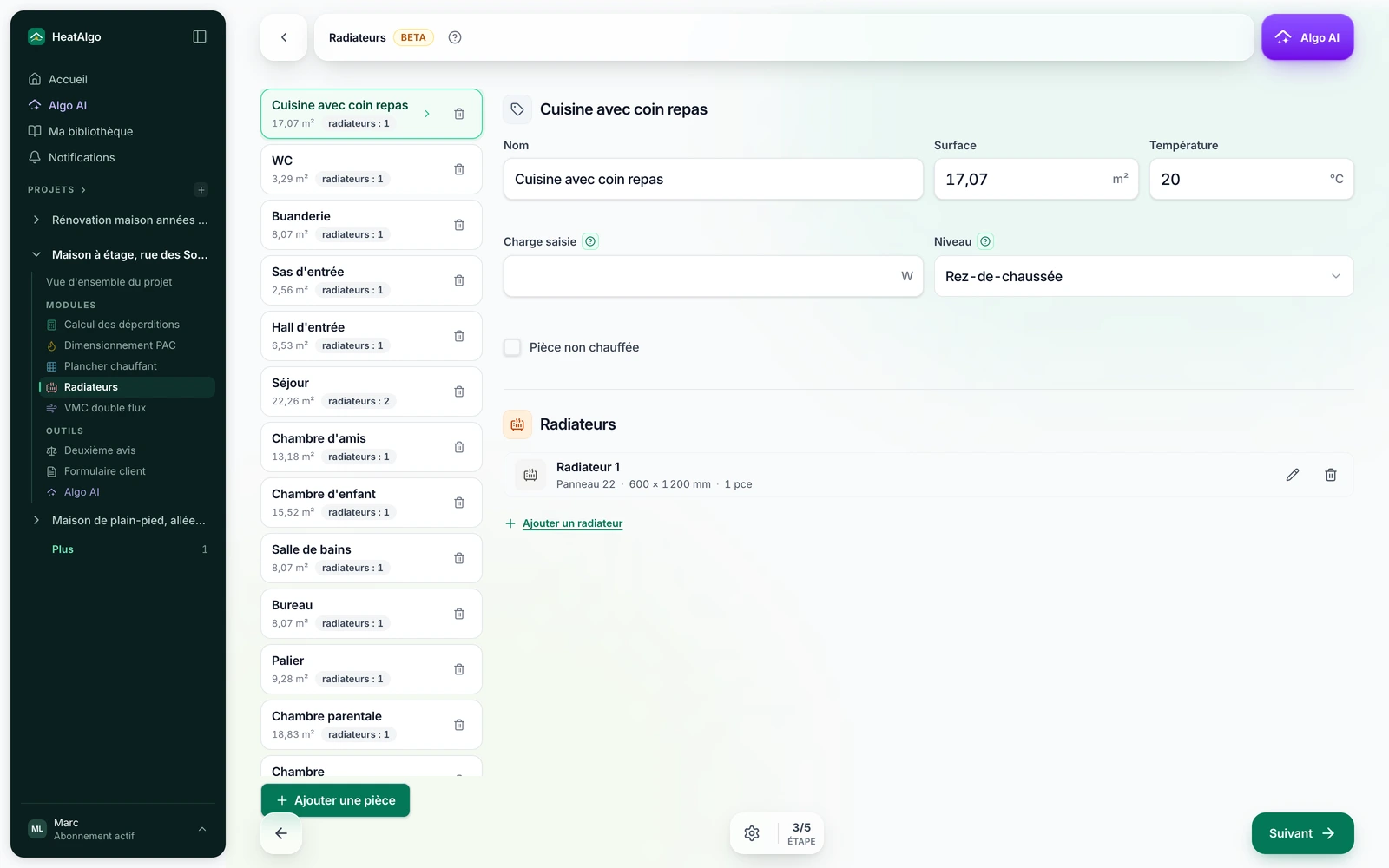Delete the Palier room
The image size is (1389, 868).
pos(459,669)
